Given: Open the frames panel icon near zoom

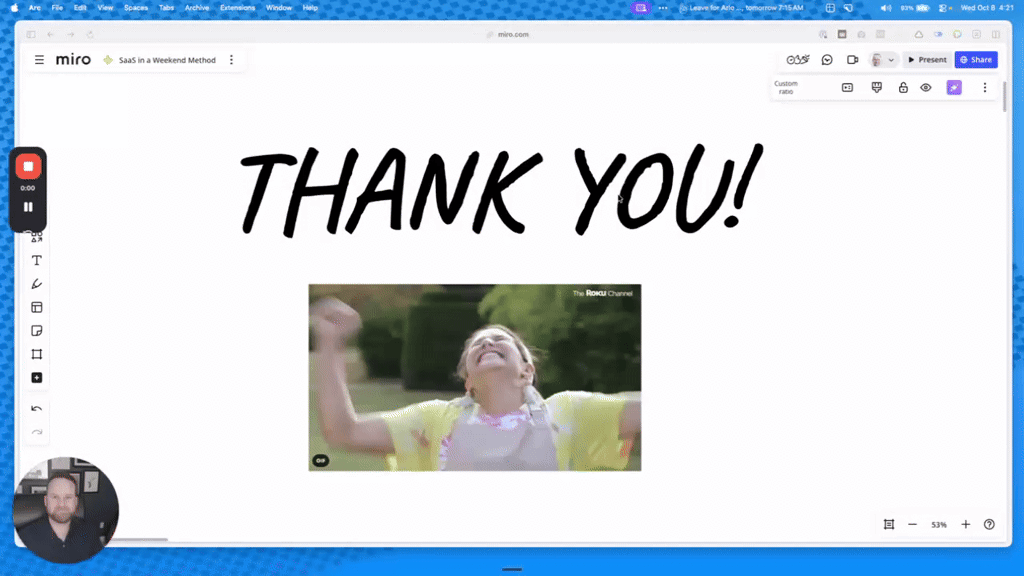Looking at the screenshot, I should click(889, 524).
